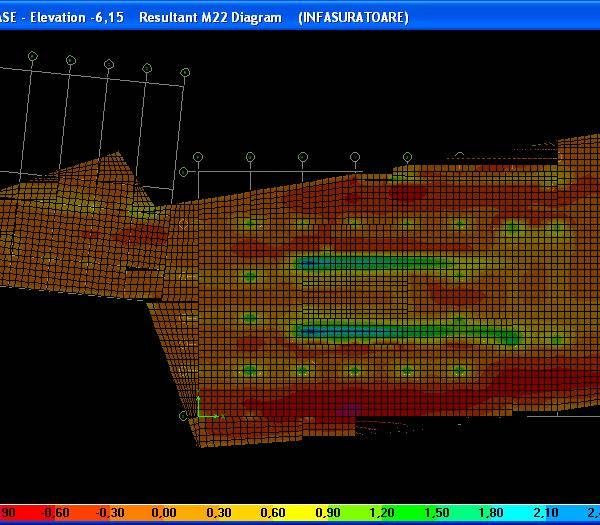The image size is (600, 525).
Task: Select the leftmost grid bubble in tilted top row
Action: [x=32, y=57]
